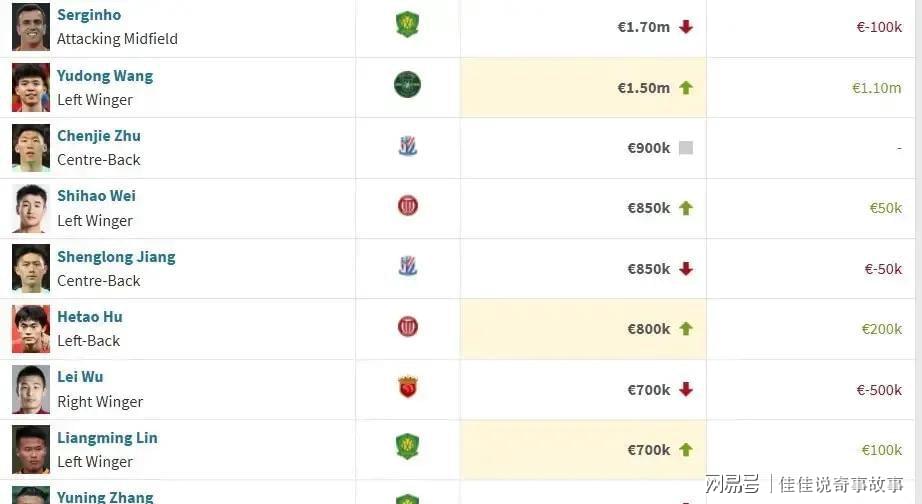Image resolution: width=922 pixels, height=504 pixels.
Task: Click the green up arrow by €1.50m
Action: point(686,88)
